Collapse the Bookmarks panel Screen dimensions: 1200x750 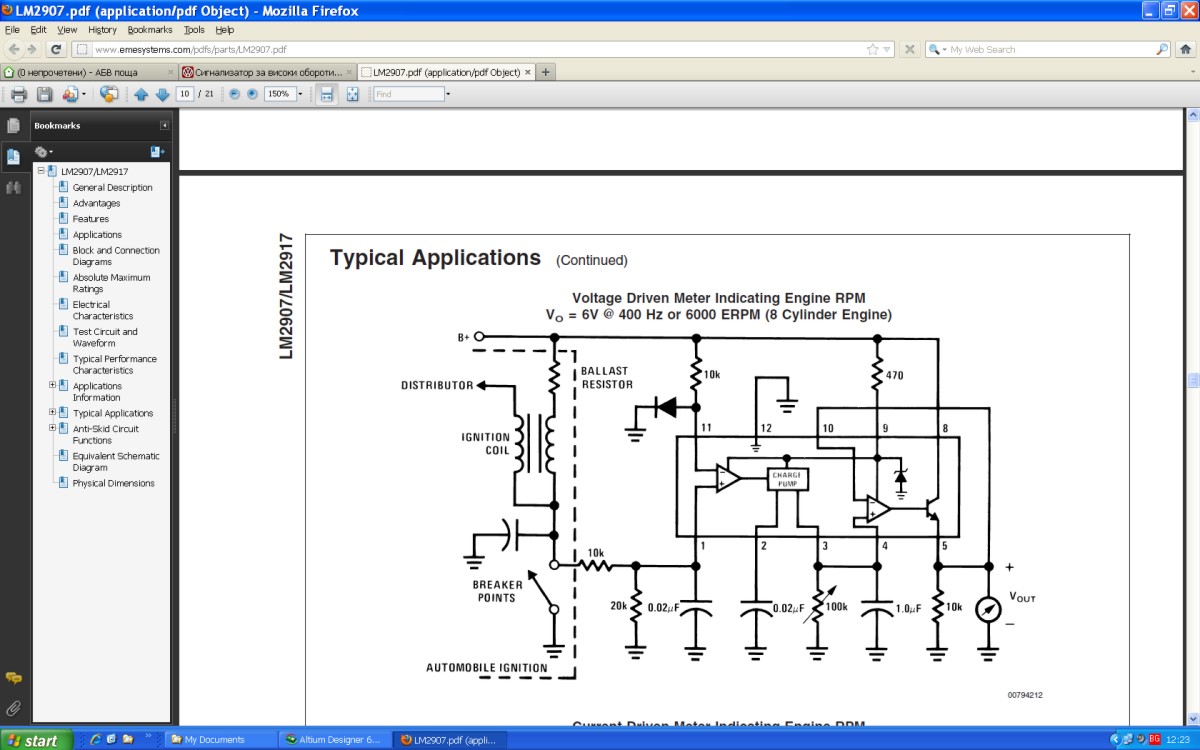click(x=165, y=126)
